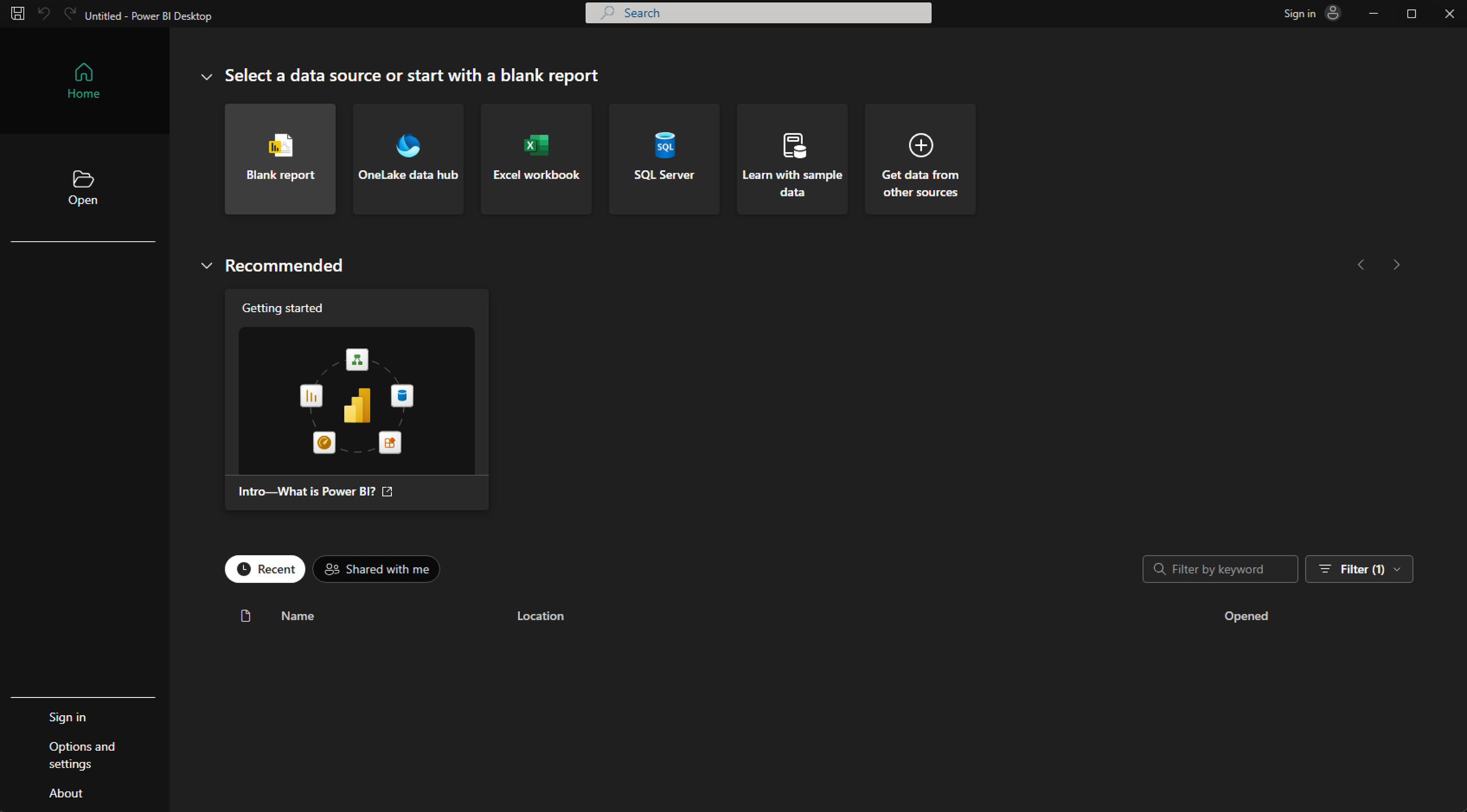Image resolution: width=1467 pixels, height=812 pixels.
Task: Choose SQL Server data source
Action: [x=664, y=159]
